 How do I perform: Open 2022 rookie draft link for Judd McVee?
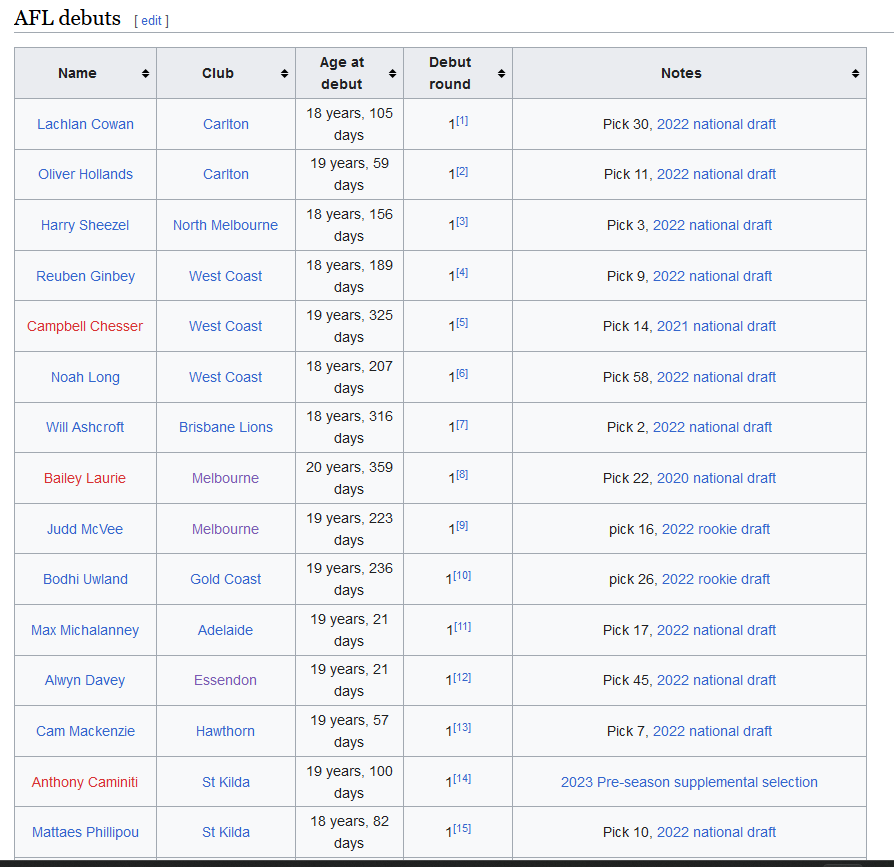point(716,529)
